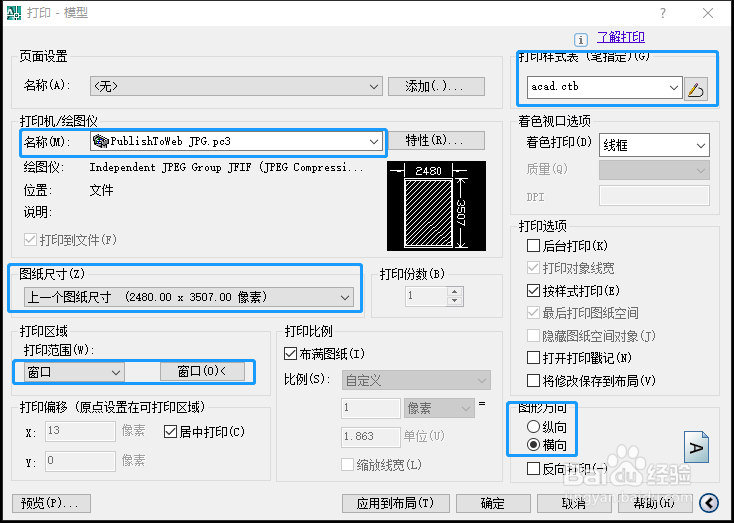
Task: Click the paper size preview thumbnail 2480 x 3507
Action: (x=436, y=206)
